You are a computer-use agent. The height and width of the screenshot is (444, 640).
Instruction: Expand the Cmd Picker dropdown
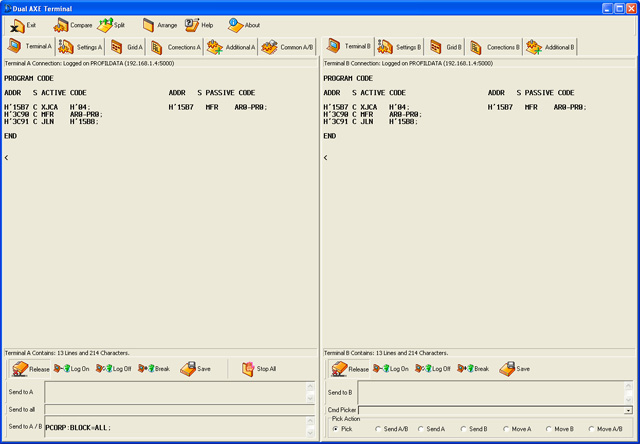coord(628,410)
